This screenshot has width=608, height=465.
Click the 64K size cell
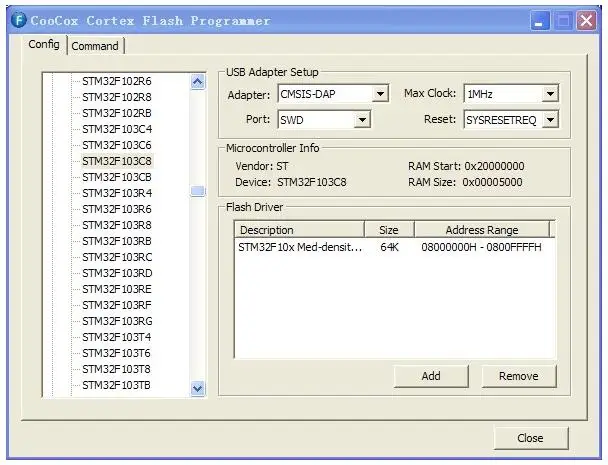389,247
